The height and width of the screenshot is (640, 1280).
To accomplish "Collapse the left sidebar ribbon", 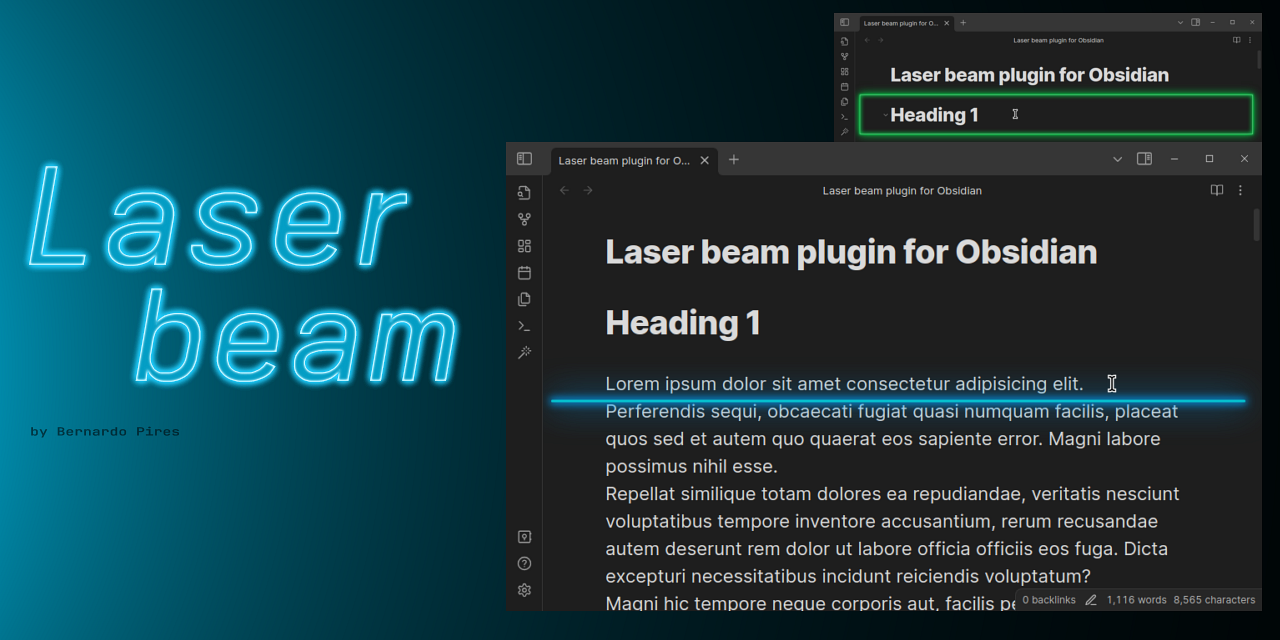I will 524,158.
